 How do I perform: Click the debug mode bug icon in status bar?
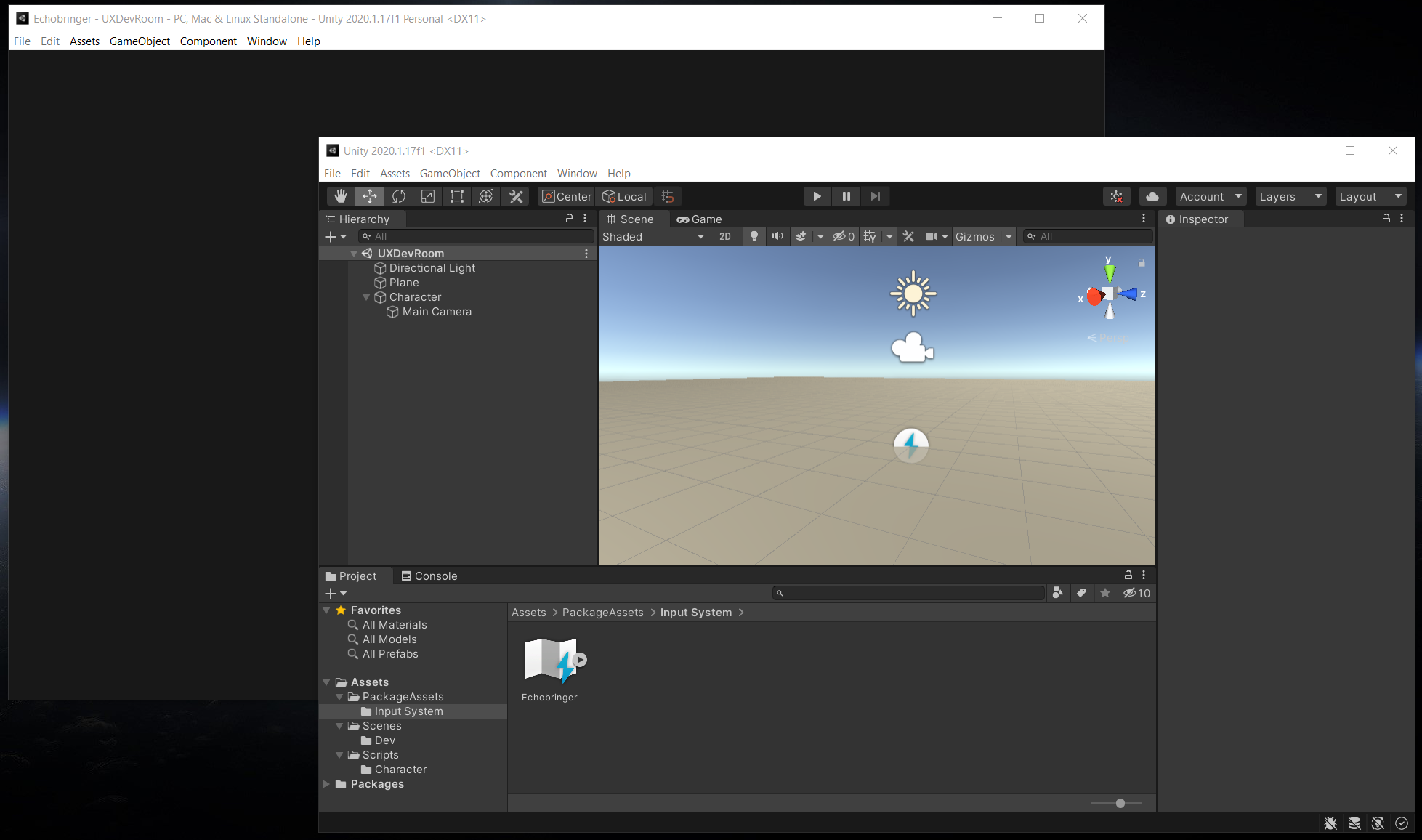click(1330, 823)
